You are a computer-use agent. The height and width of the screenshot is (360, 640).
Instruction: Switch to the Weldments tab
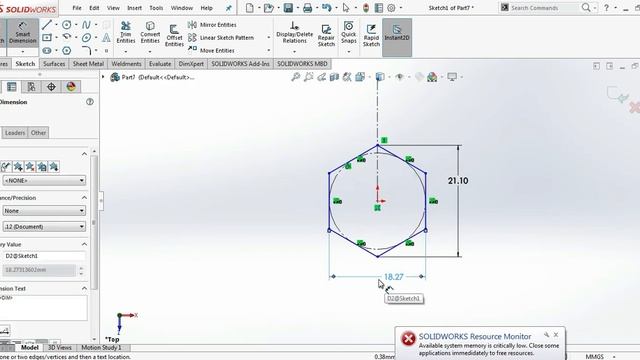click(x=126, y=64)
